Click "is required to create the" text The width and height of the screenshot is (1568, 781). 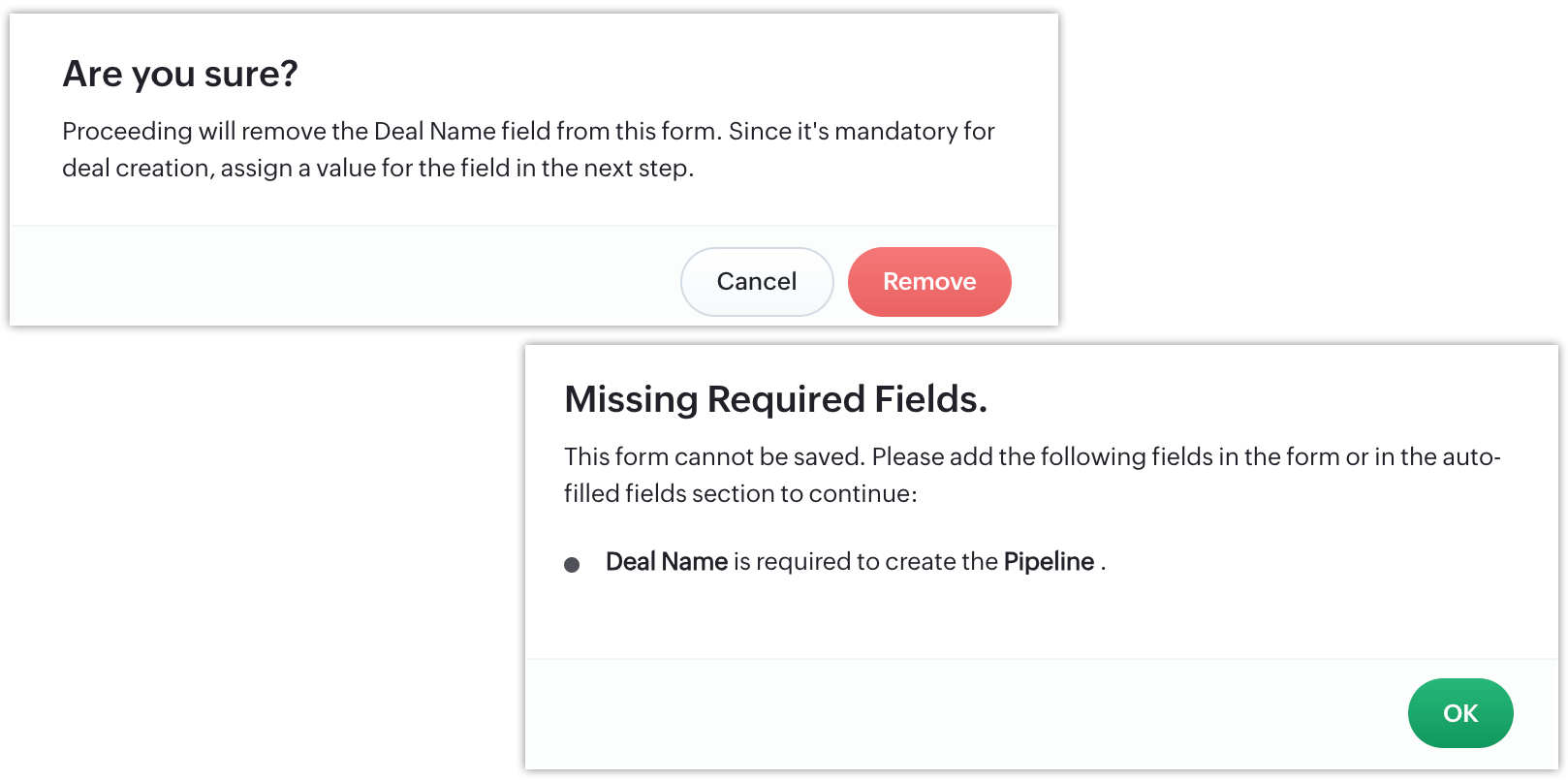[x=864, y=562]
